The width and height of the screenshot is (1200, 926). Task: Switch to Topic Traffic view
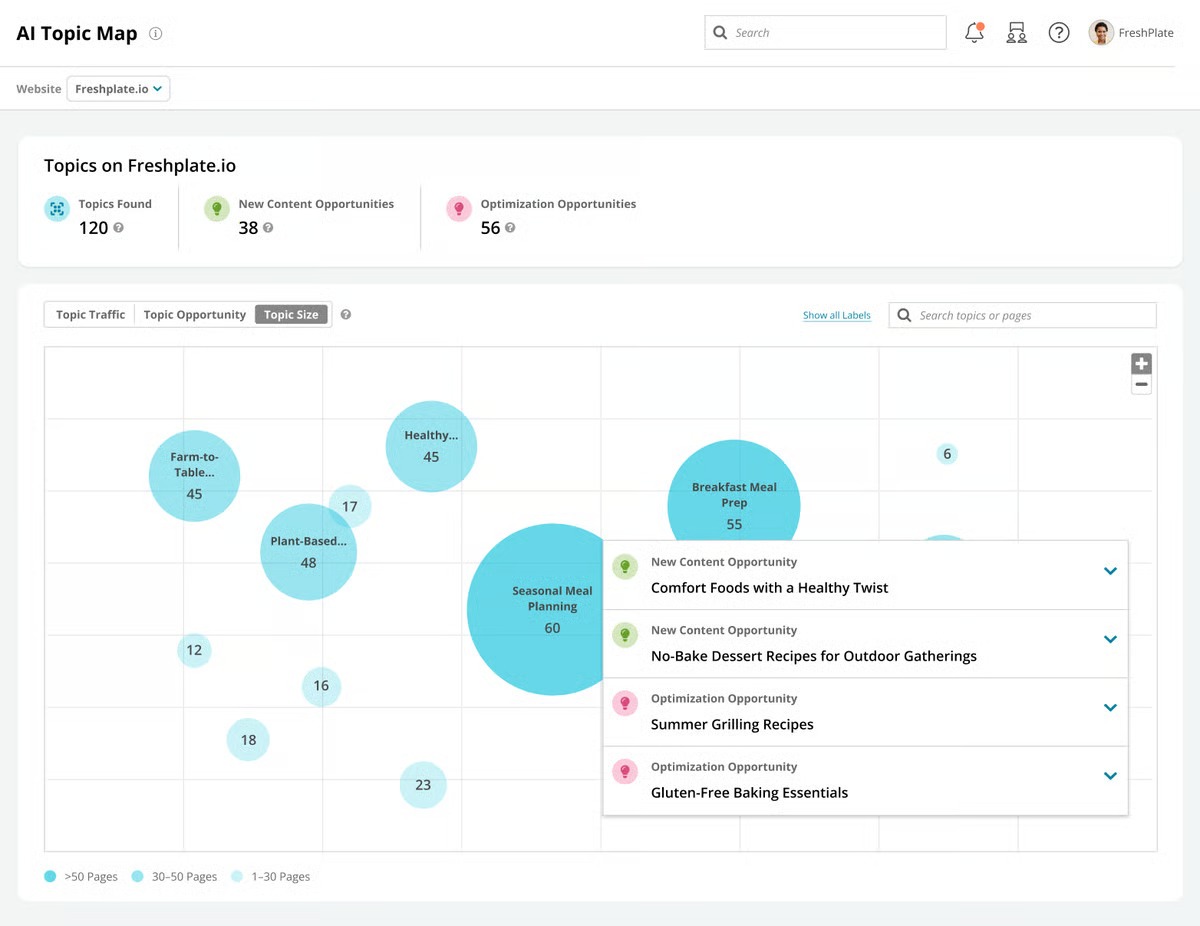tap(89, 314)
